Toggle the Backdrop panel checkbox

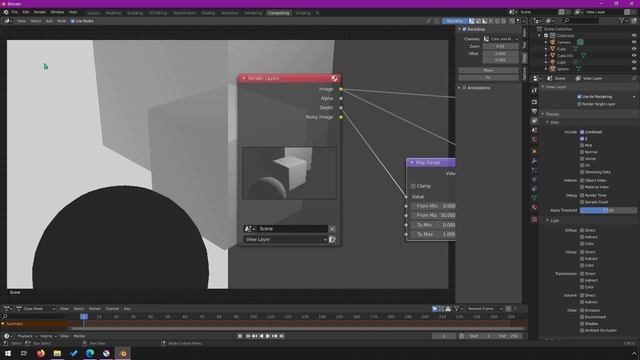click(464, 29)
